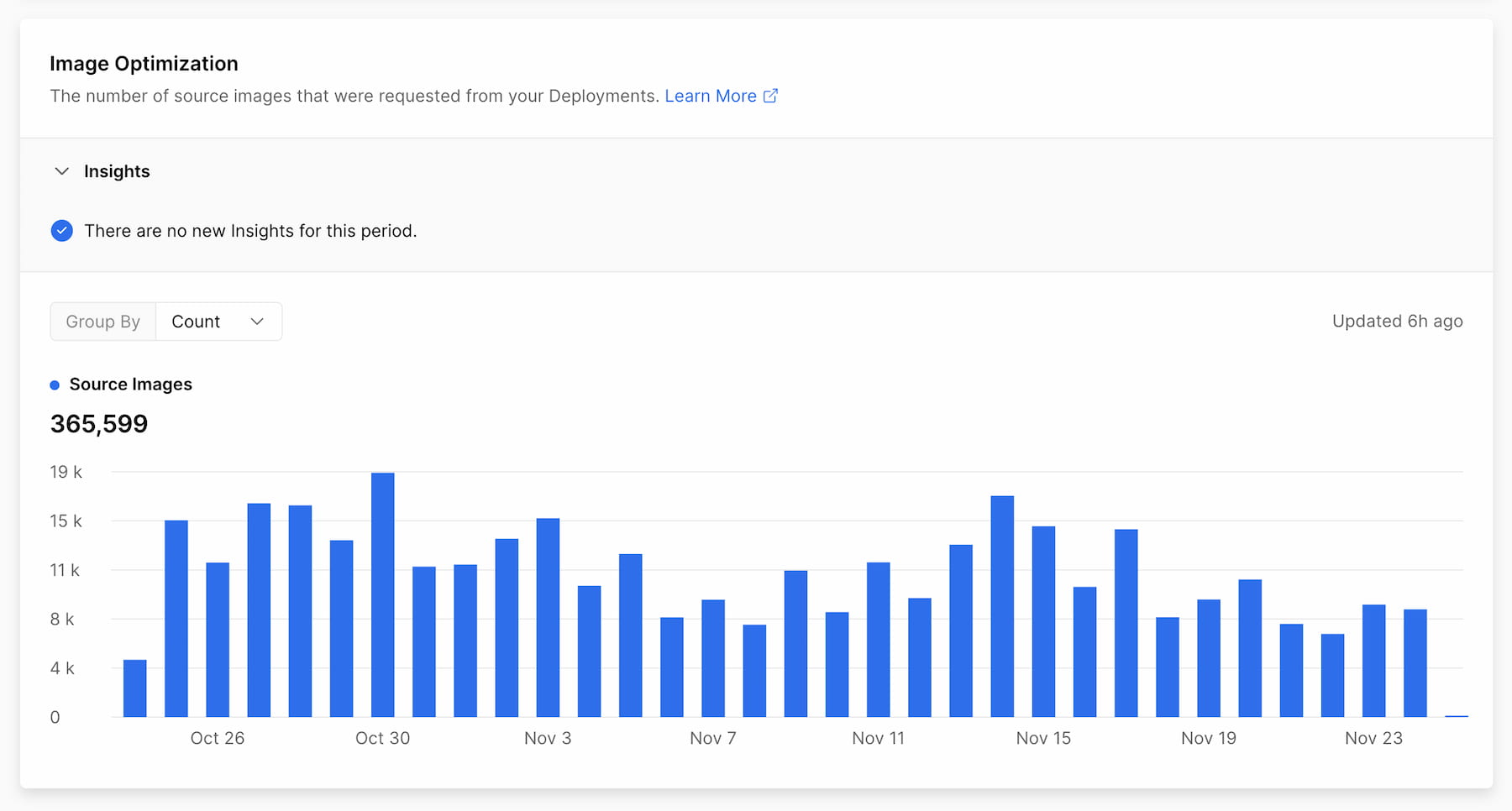Screen dimensions: 1512x811
Task: Click the 11 k axis label
Action: [65, 570]
